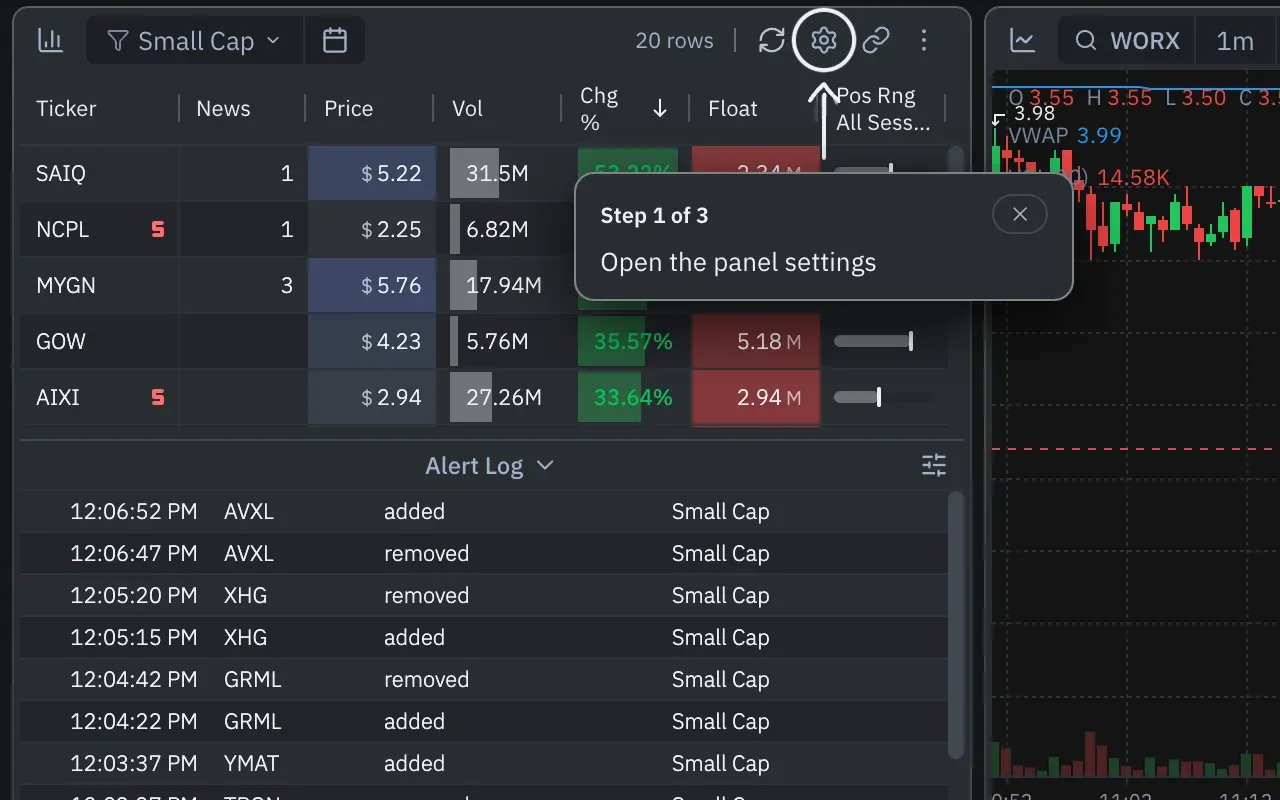Click AIXI's 2.94 M float cell

click(x=756, y=397)
